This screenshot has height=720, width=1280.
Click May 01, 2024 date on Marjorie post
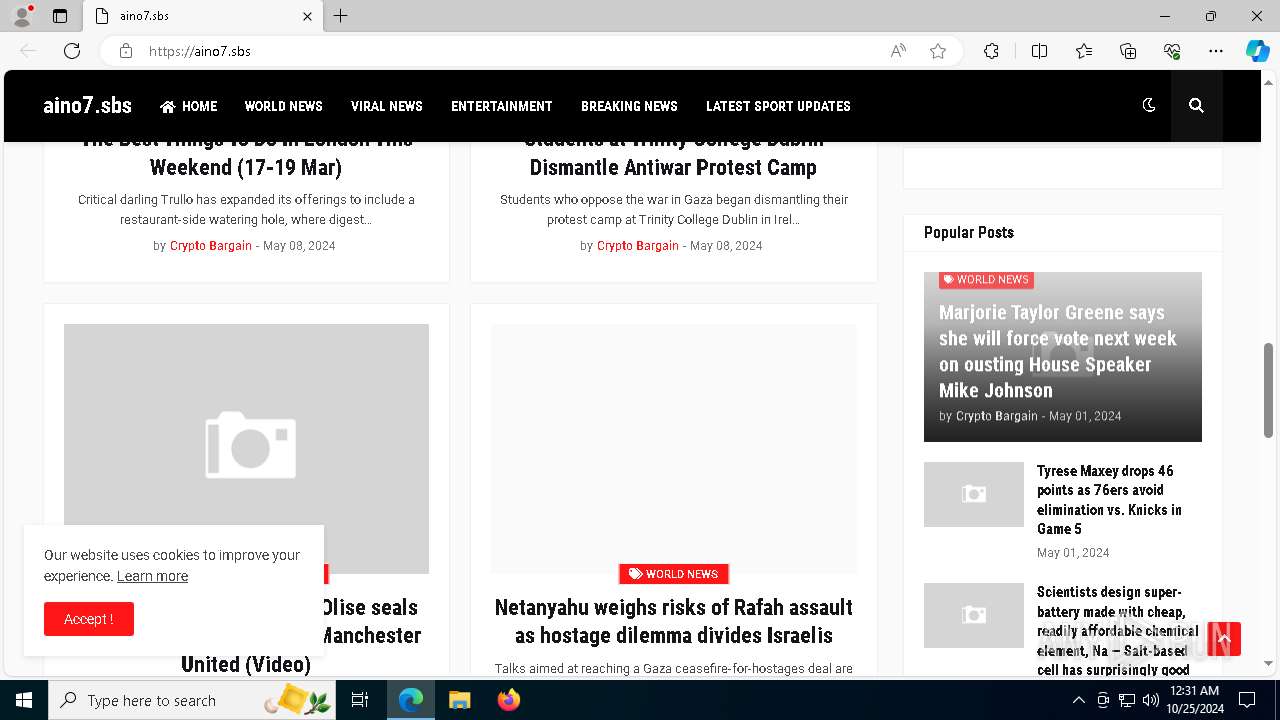point(1085,416)
